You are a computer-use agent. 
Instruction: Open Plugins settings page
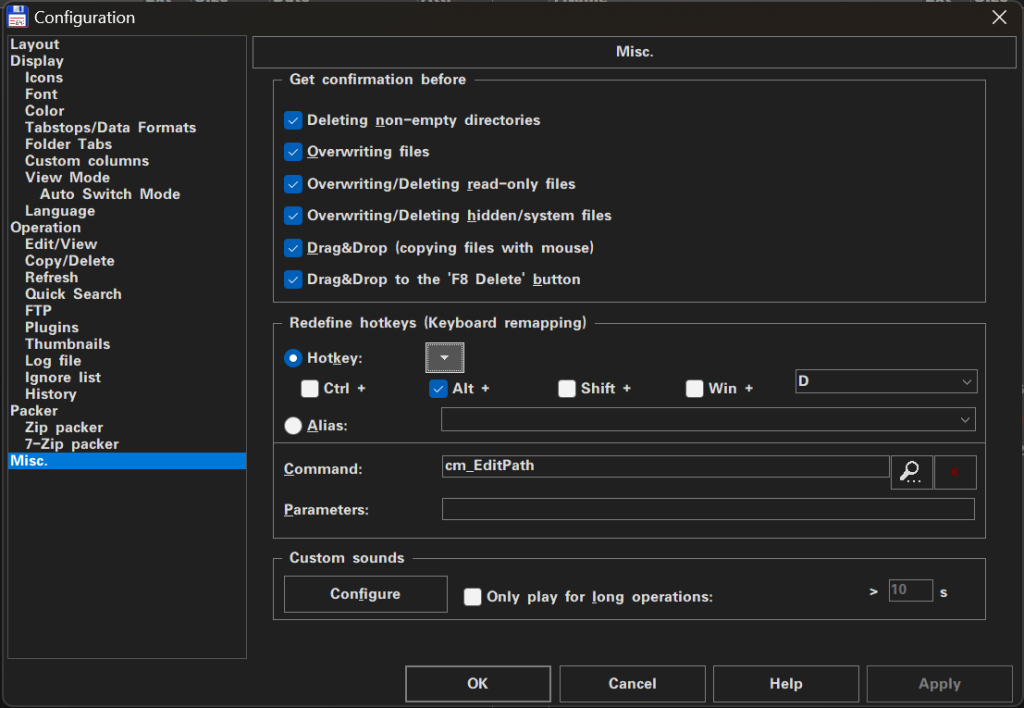(52, 327)
